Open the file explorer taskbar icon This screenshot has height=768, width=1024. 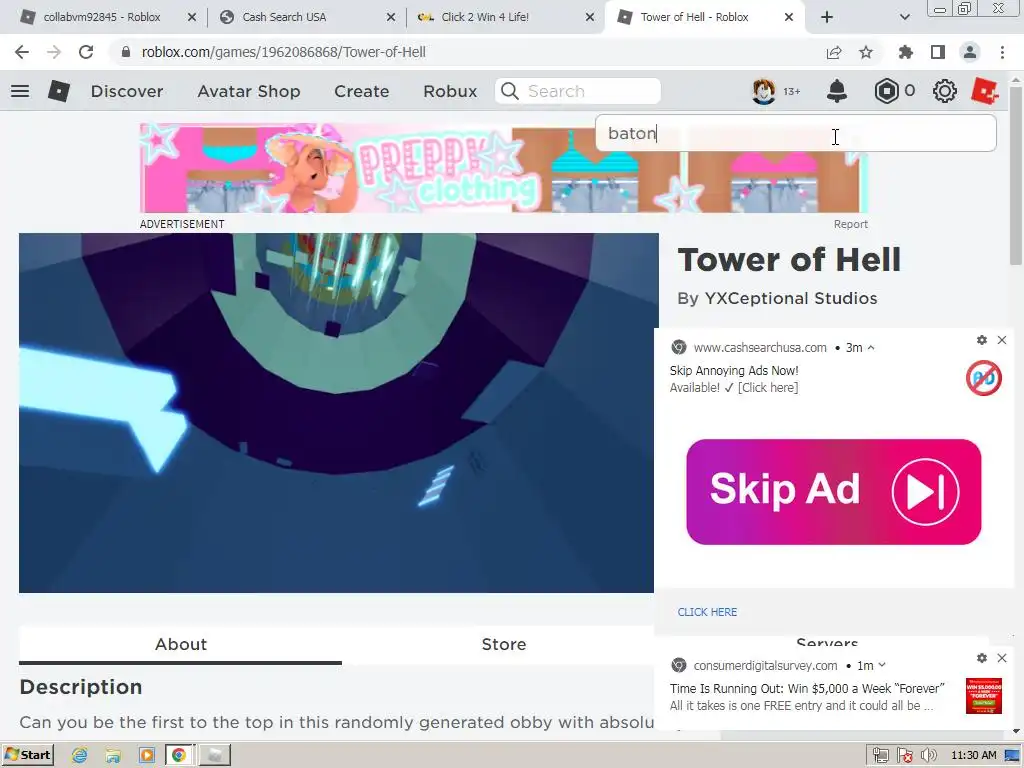pos(113,756)
